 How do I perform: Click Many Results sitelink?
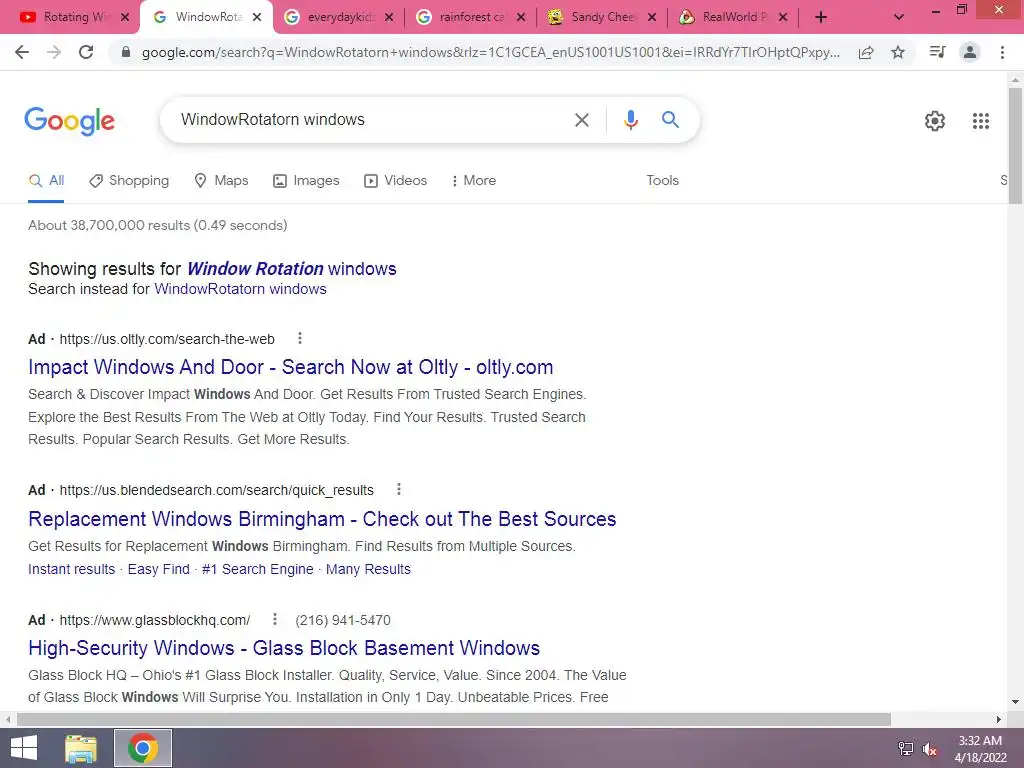(x=368, y=569)
